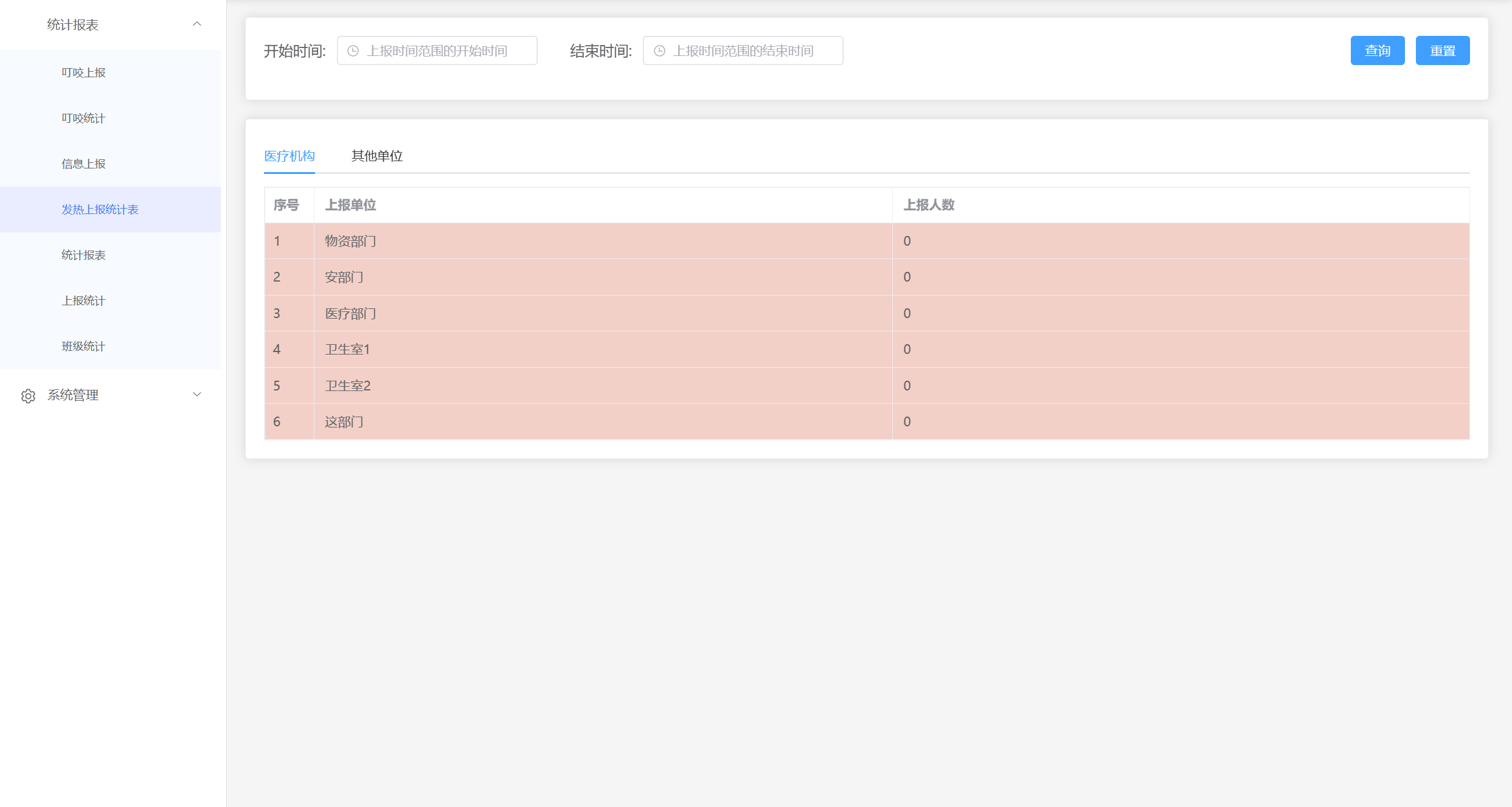1512x807 pixels.
Task: Click the 上报人数 column header
Action: point(1181,206)
